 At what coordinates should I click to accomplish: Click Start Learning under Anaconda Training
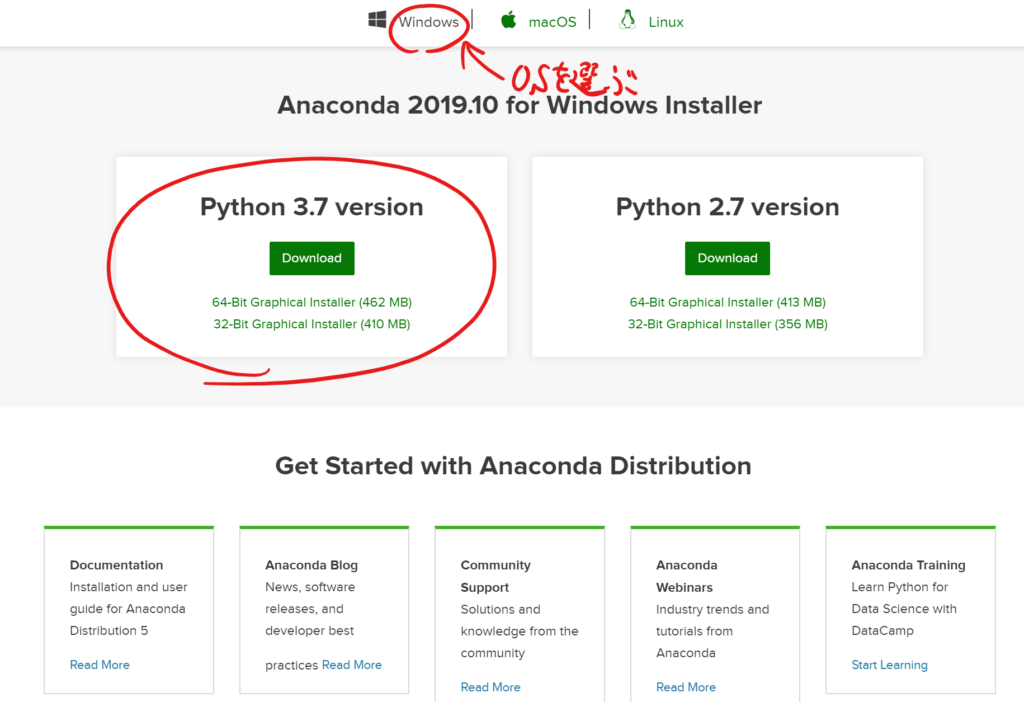[889, 665]
